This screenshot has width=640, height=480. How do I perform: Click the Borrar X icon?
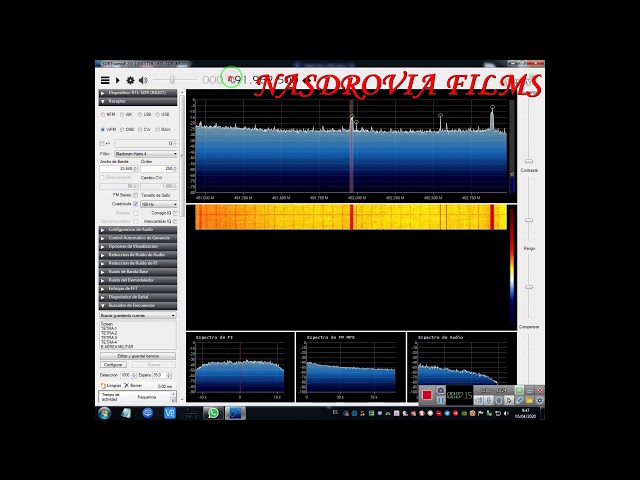pos(127,385)
